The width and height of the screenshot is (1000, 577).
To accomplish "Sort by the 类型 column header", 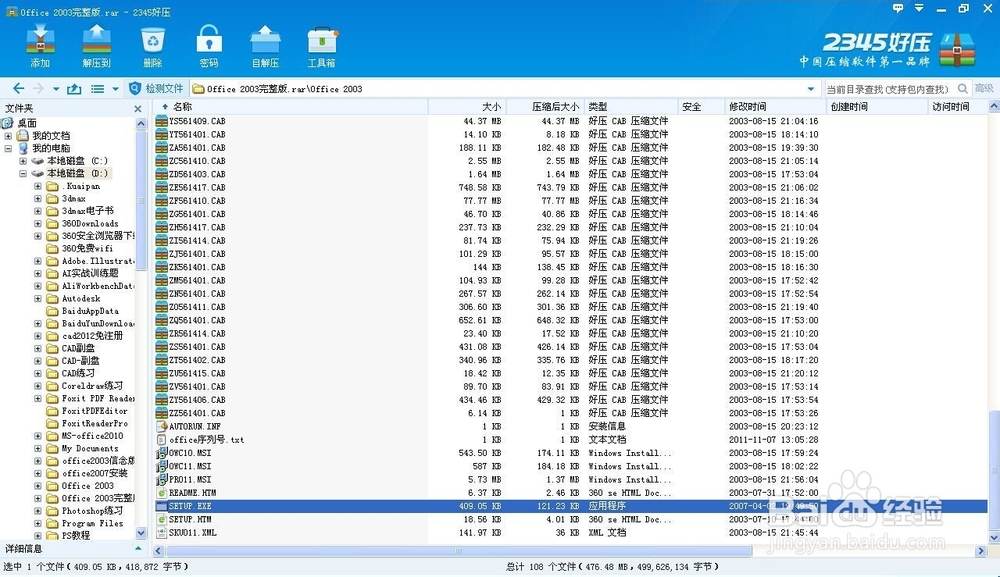I will pyautogui.click(x=630, y=106).
